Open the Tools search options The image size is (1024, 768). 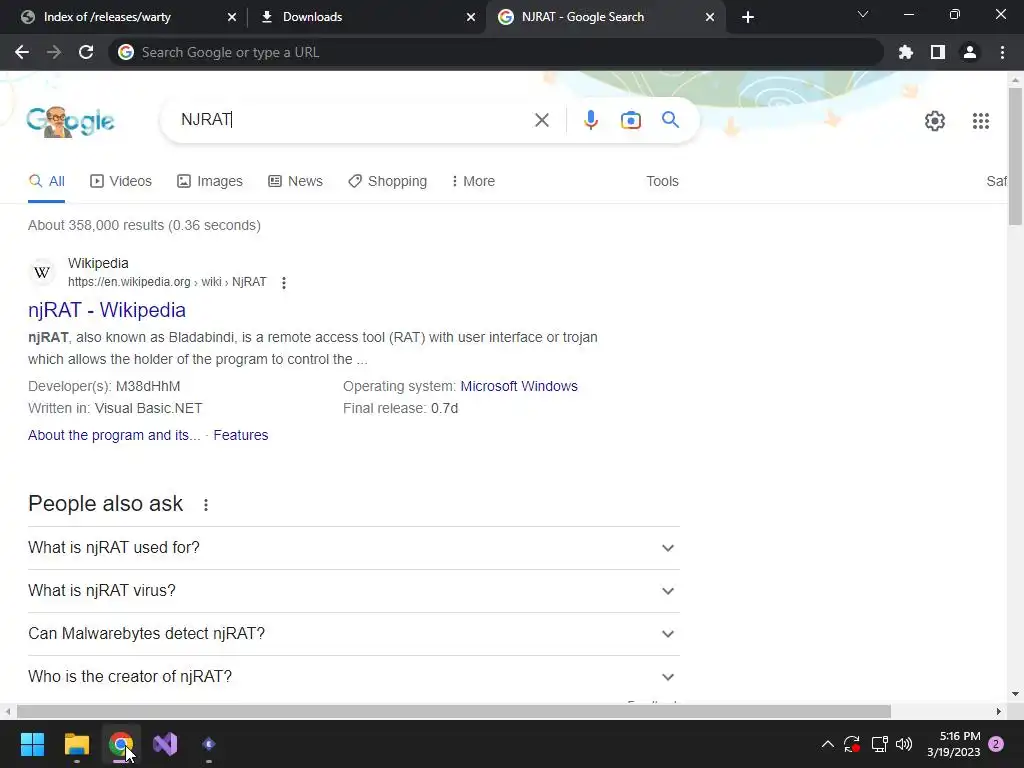coord(662,181)
